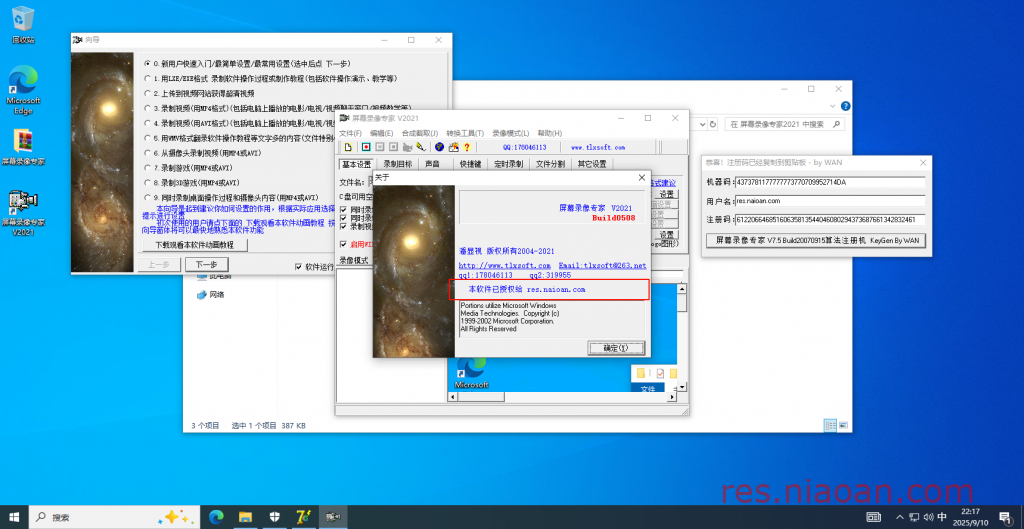
Task: Click the yellow question mark help icon
Action: coord(466,147)
